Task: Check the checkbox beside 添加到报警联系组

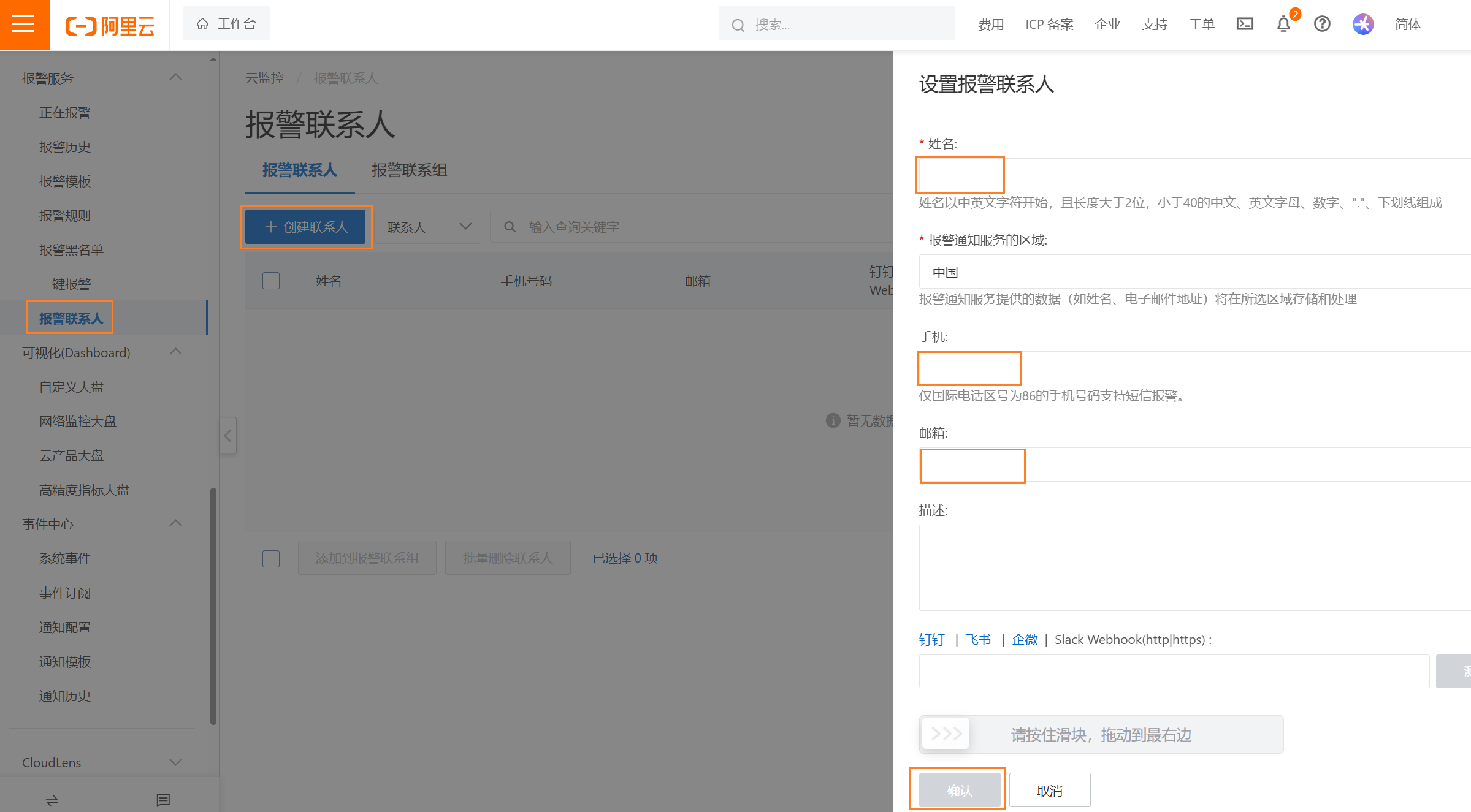Action: (x=271, y=558)
